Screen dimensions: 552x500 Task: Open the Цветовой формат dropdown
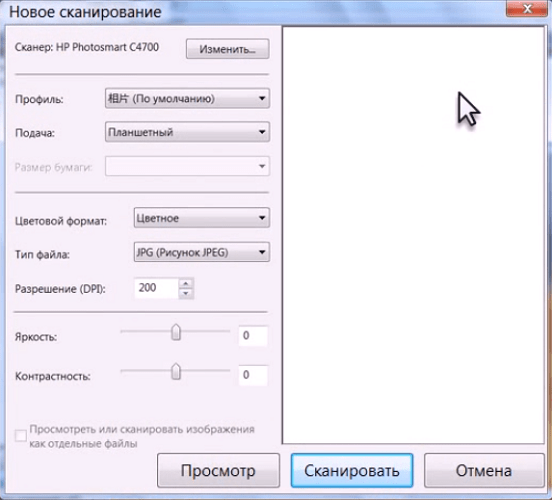point(202,218)
